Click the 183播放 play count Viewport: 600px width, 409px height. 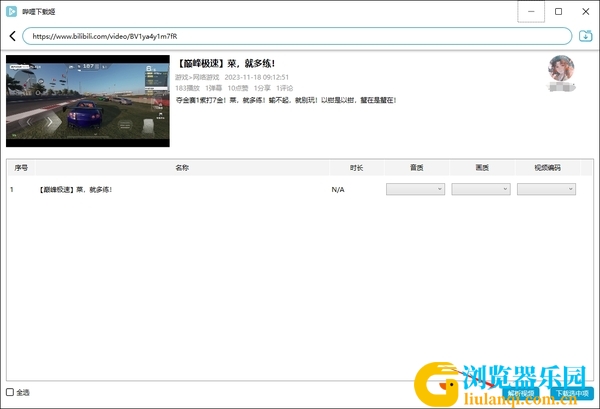(188, 88)
